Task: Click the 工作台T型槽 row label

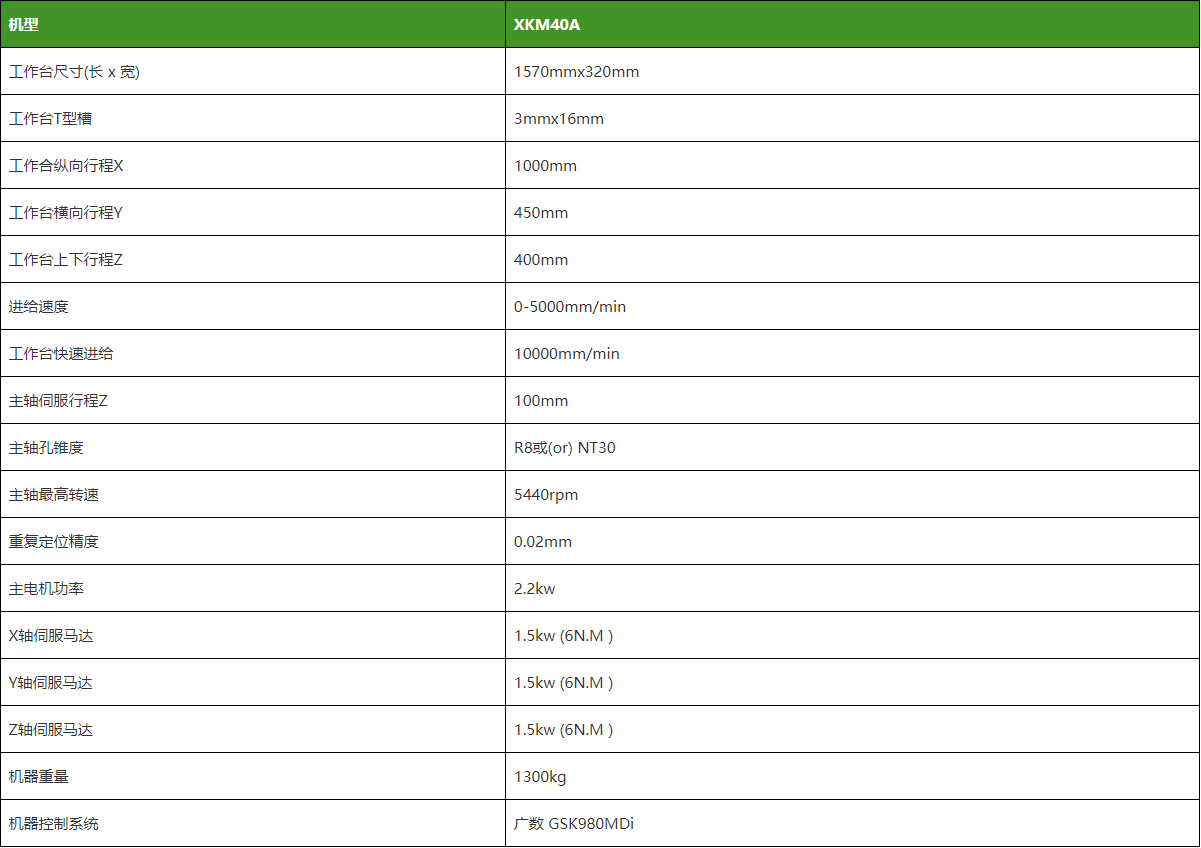Action: coord(51,119)
